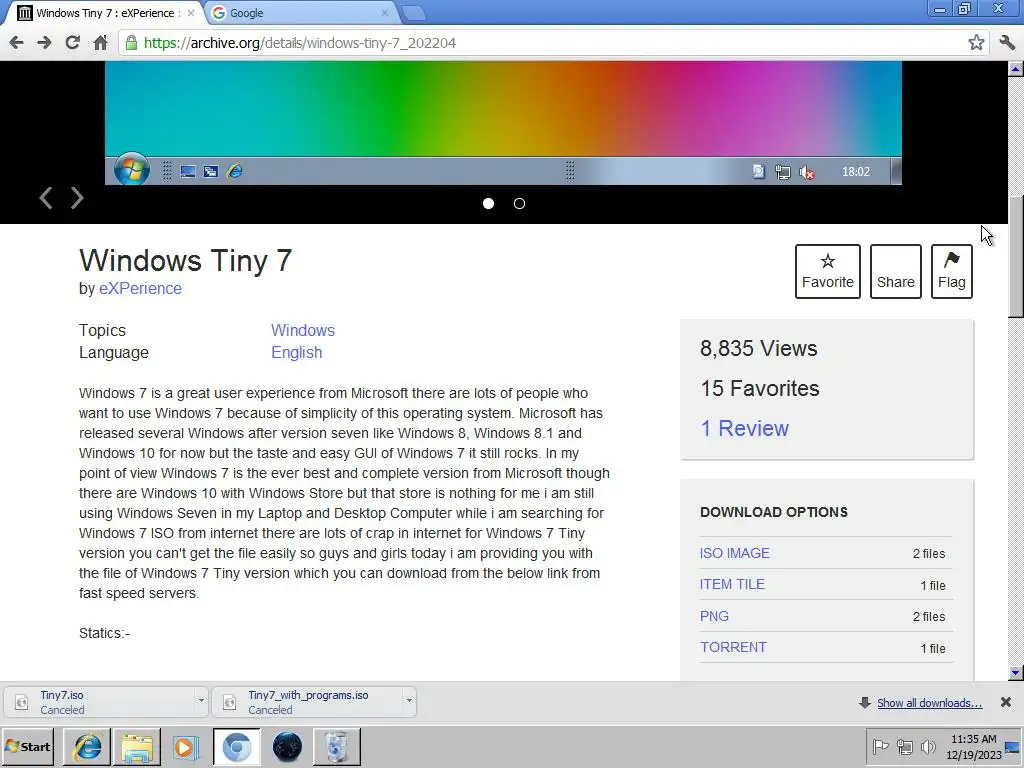1024x768 pixels.
Task: Go forward in browser history
Action: click(x=44, y=43)
